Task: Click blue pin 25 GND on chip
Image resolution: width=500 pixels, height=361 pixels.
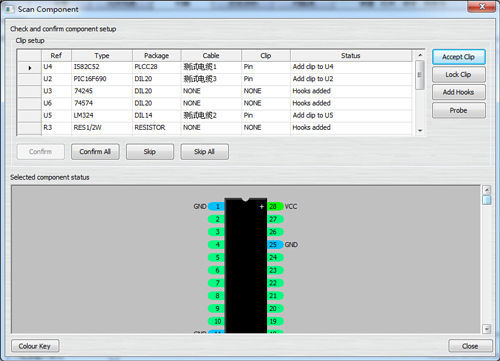Action: 275,245
